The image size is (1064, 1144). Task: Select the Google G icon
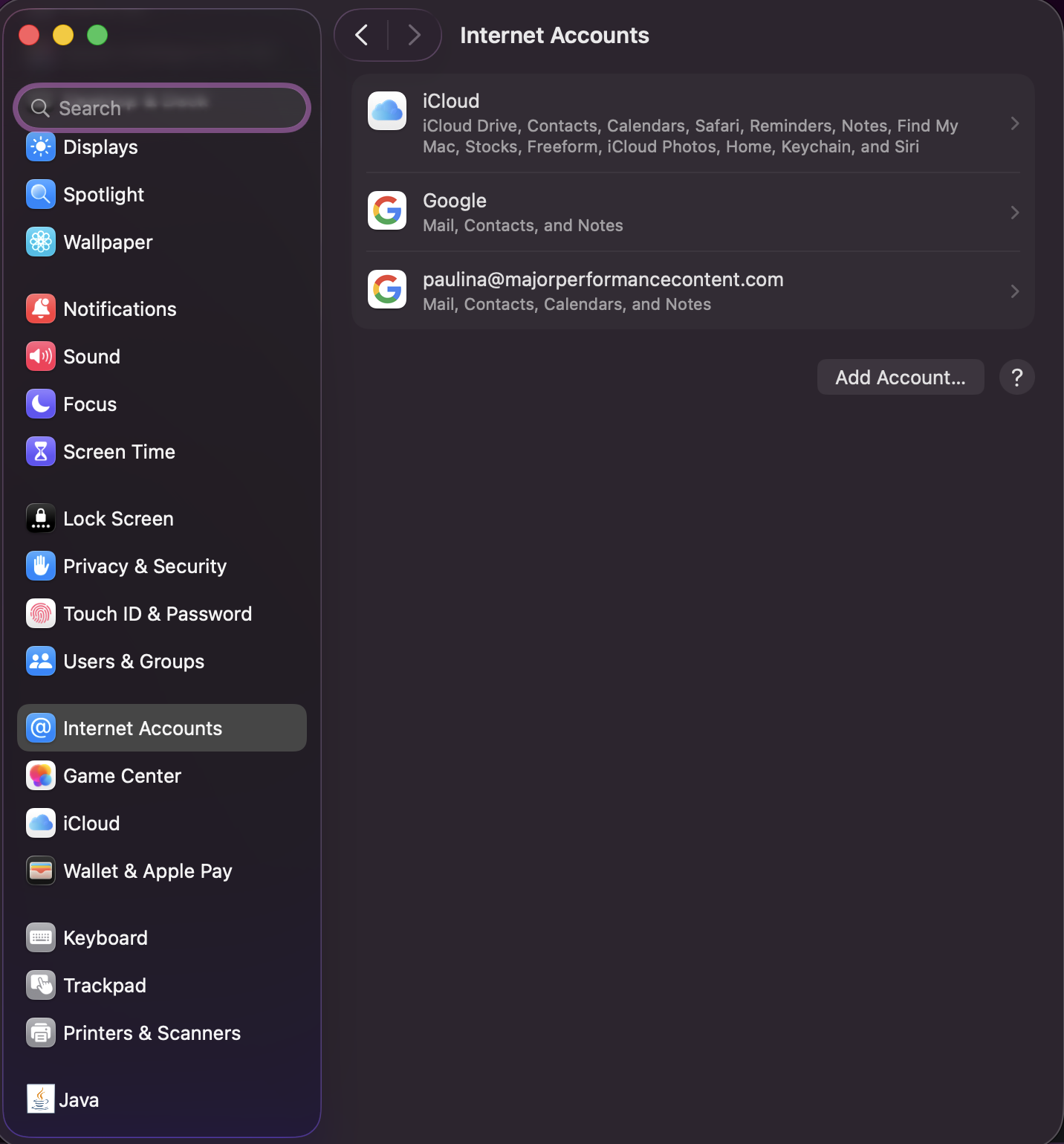pos(386,210)
